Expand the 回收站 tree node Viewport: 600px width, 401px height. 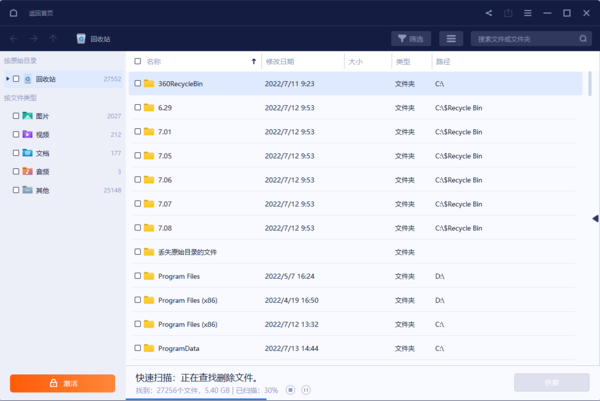point(7,78)
